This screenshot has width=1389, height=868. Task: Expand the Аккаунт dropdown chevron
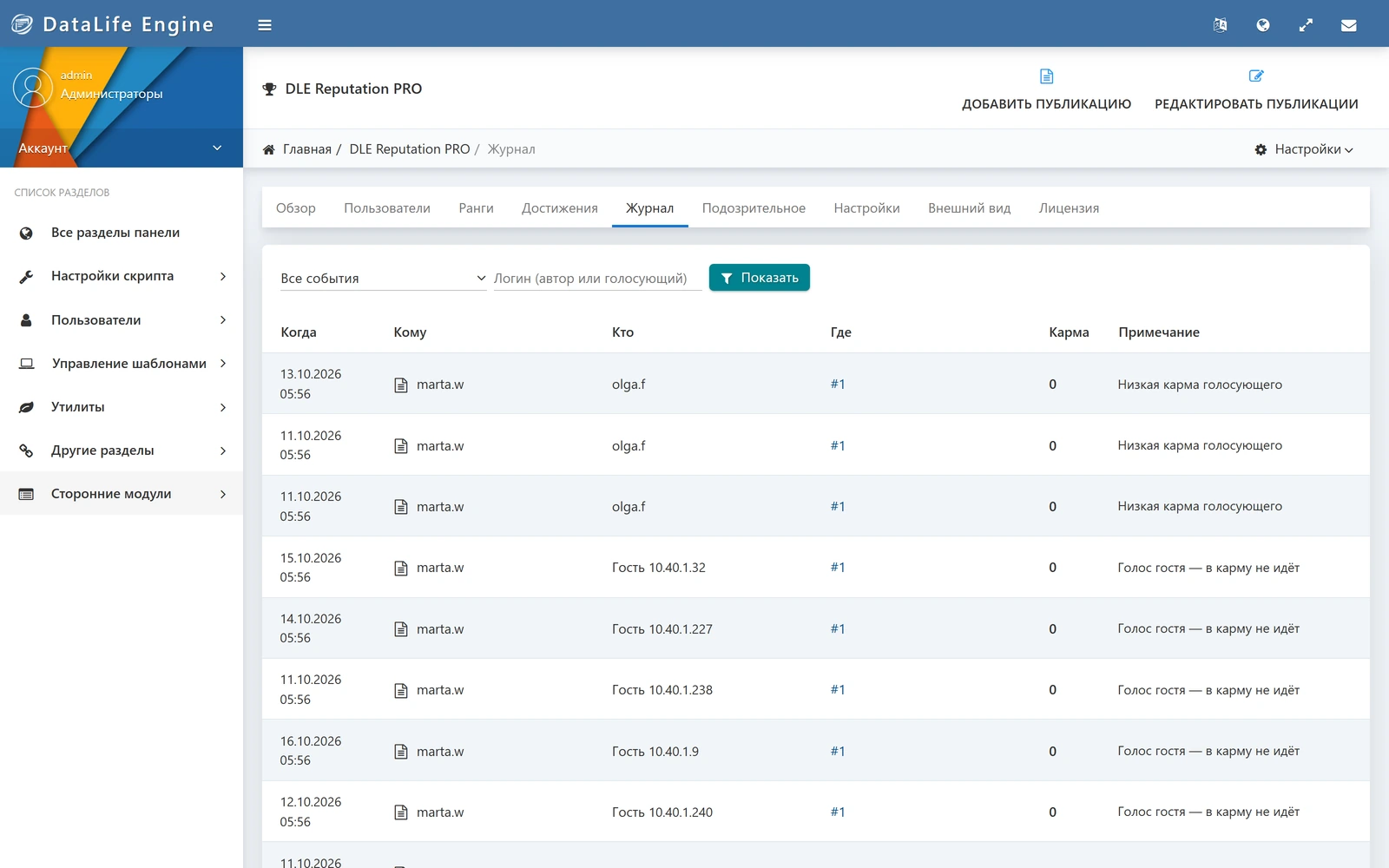click(x=217, y=148)
